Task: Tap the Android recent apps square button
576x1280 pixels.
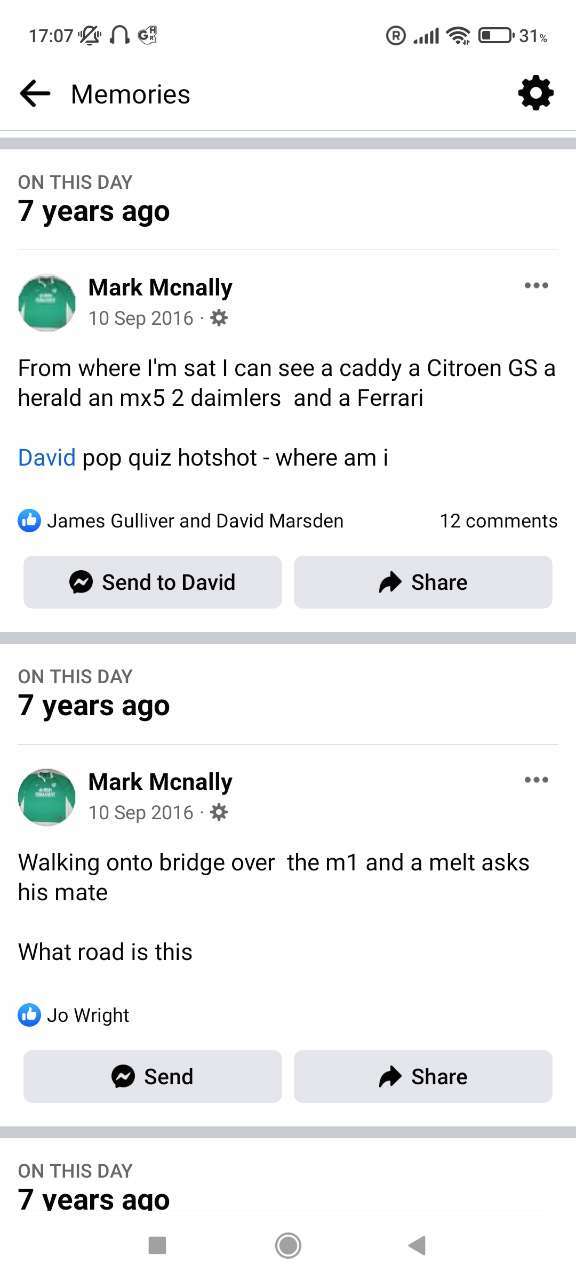Action: click(157, 1245)
